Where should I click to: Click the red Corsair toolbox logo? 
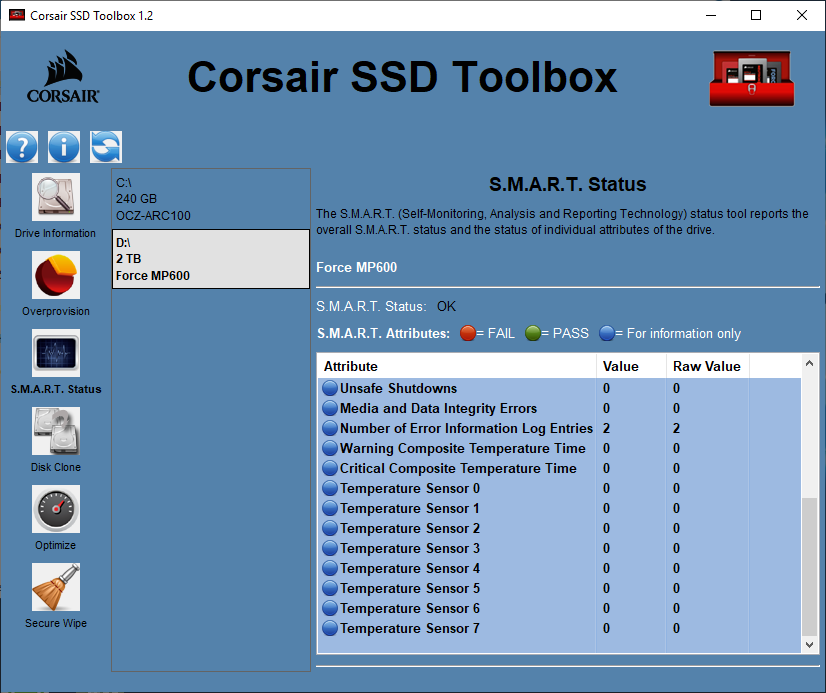(x=751, y=76)
